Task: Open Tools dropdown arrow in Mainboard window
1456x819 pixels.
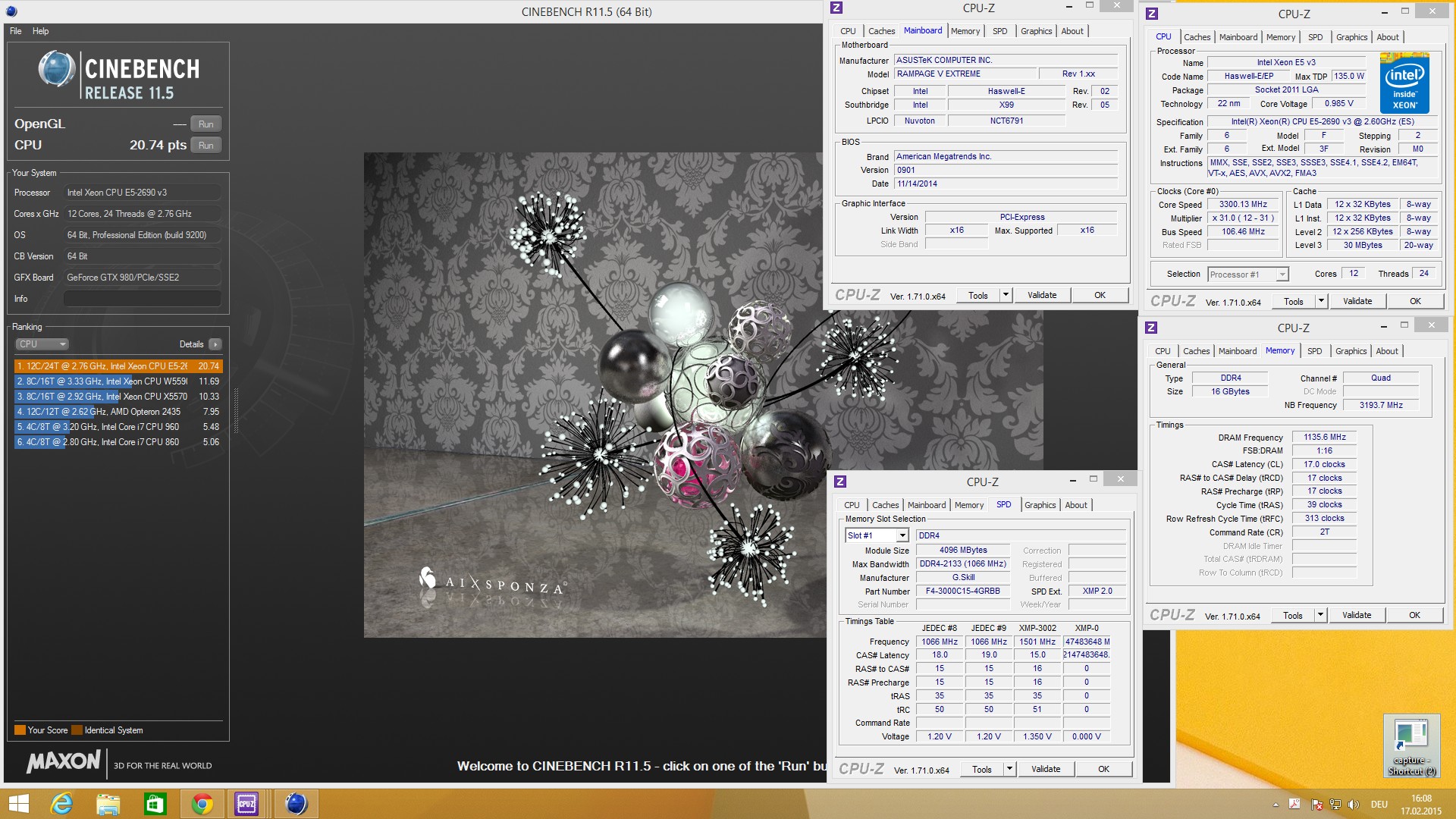Action: [1006, 295]
